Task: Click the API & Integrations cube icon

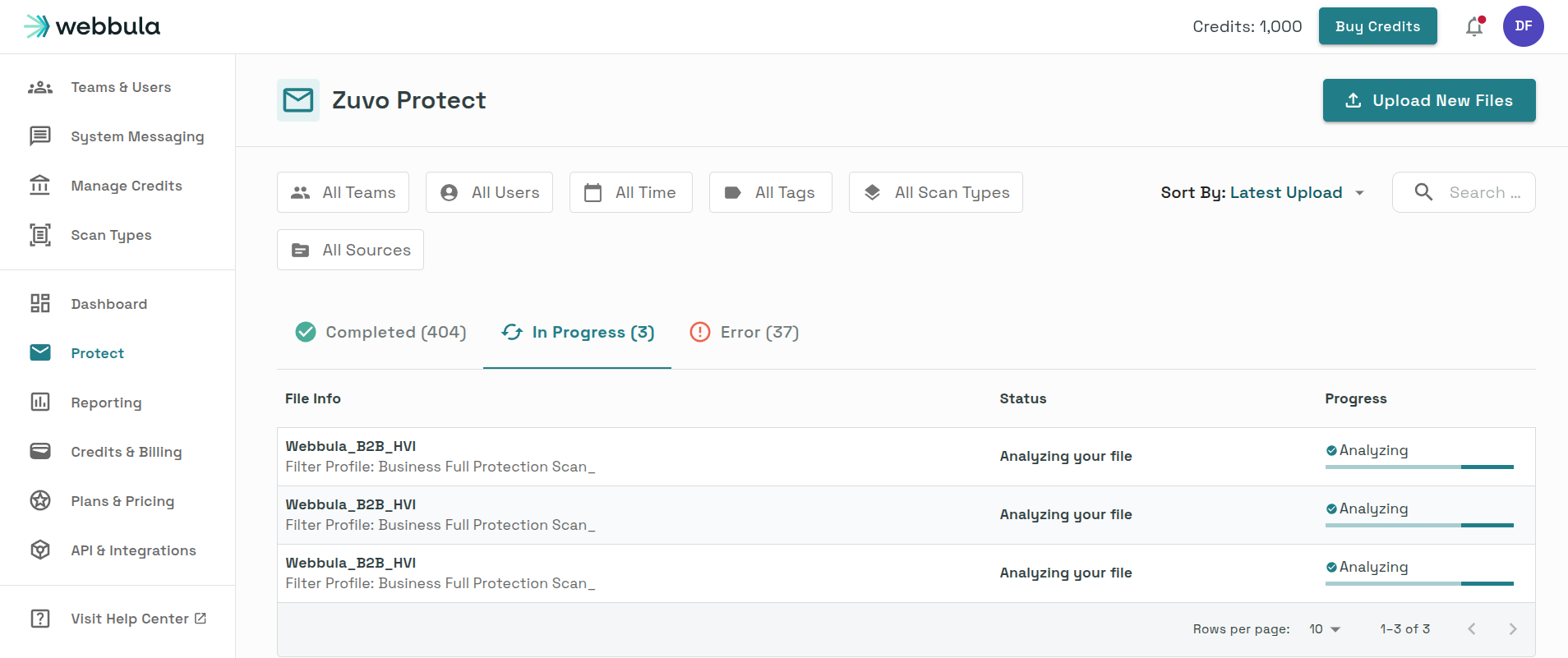Action: 40,550
